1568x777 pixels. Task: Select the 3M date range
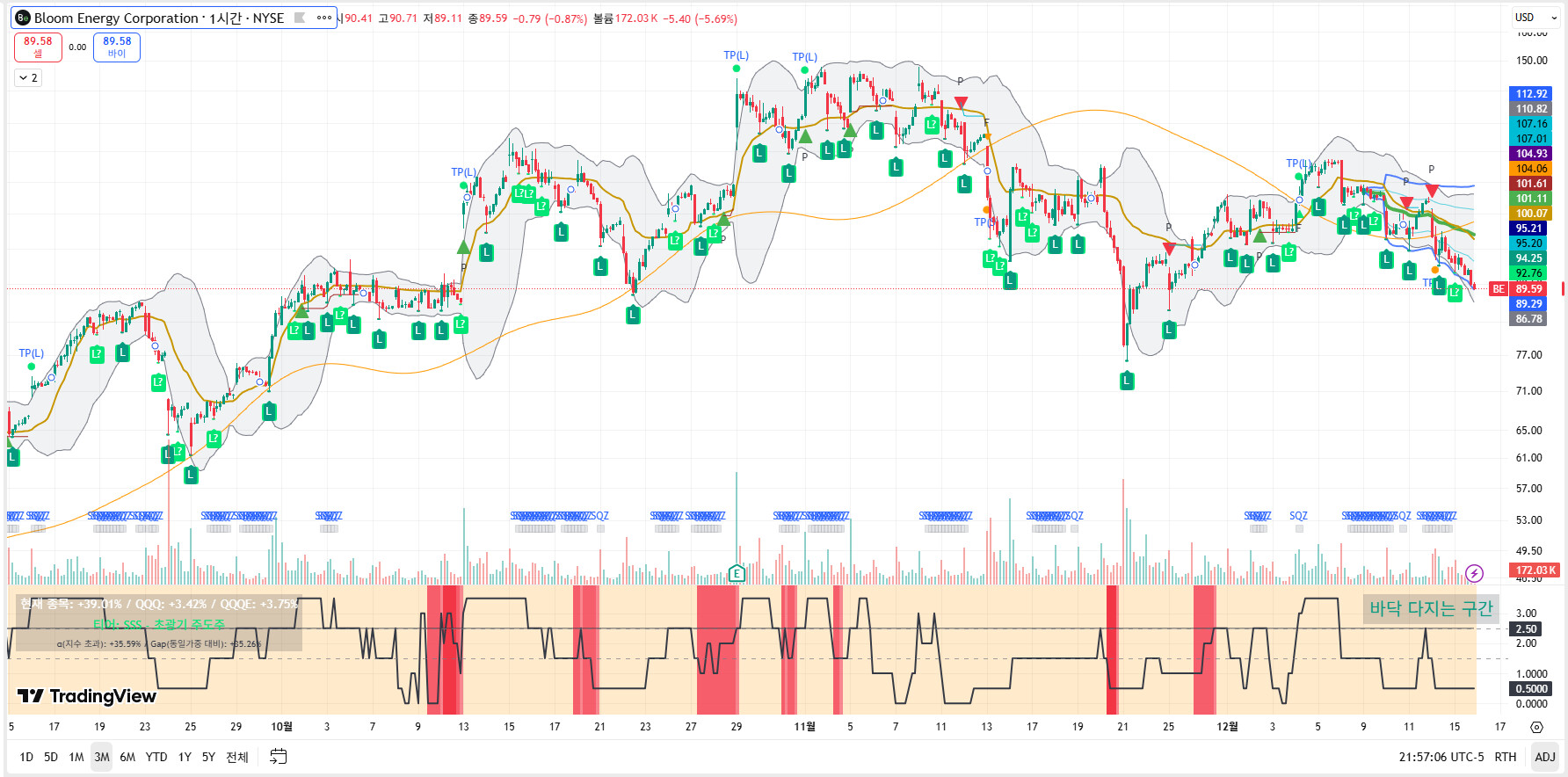point(102,757)
